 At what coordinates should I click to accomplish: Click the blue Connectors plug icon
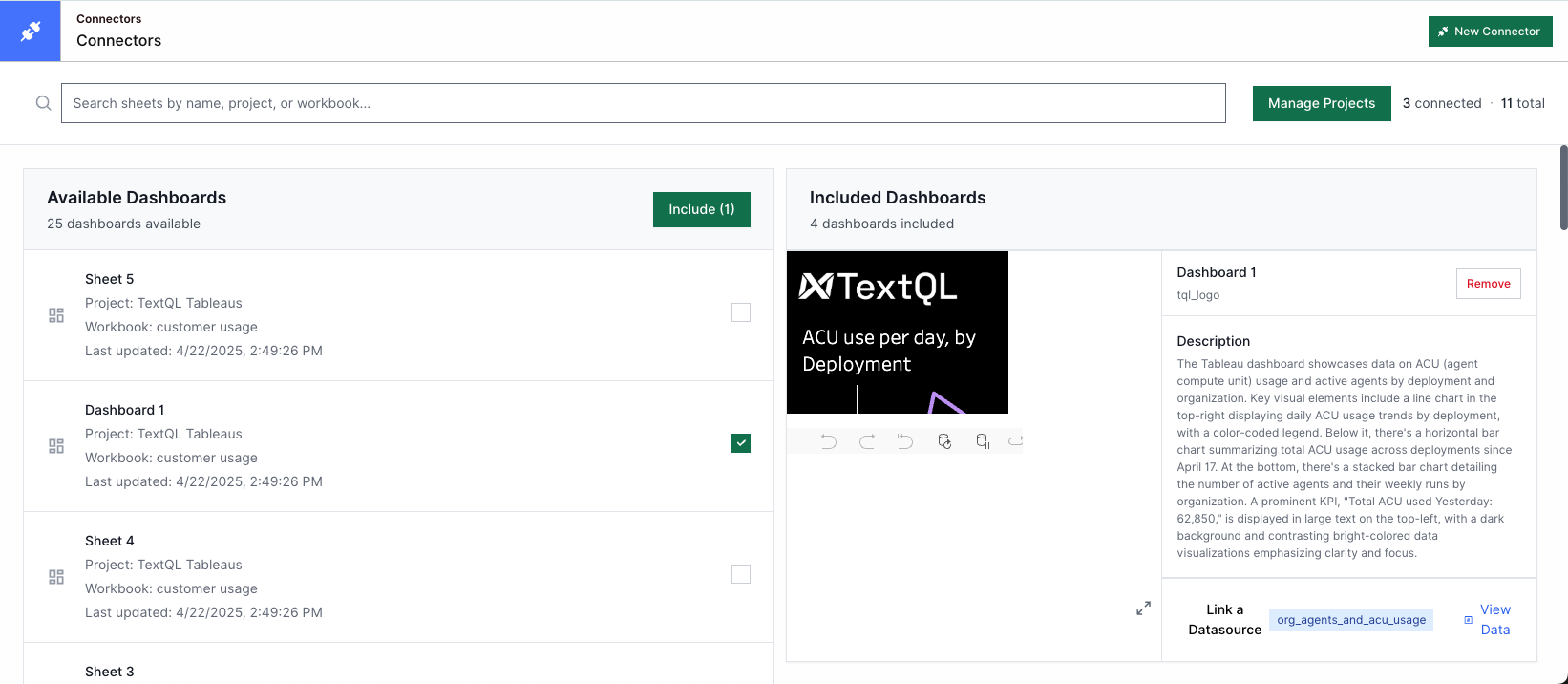coord(31,32)
